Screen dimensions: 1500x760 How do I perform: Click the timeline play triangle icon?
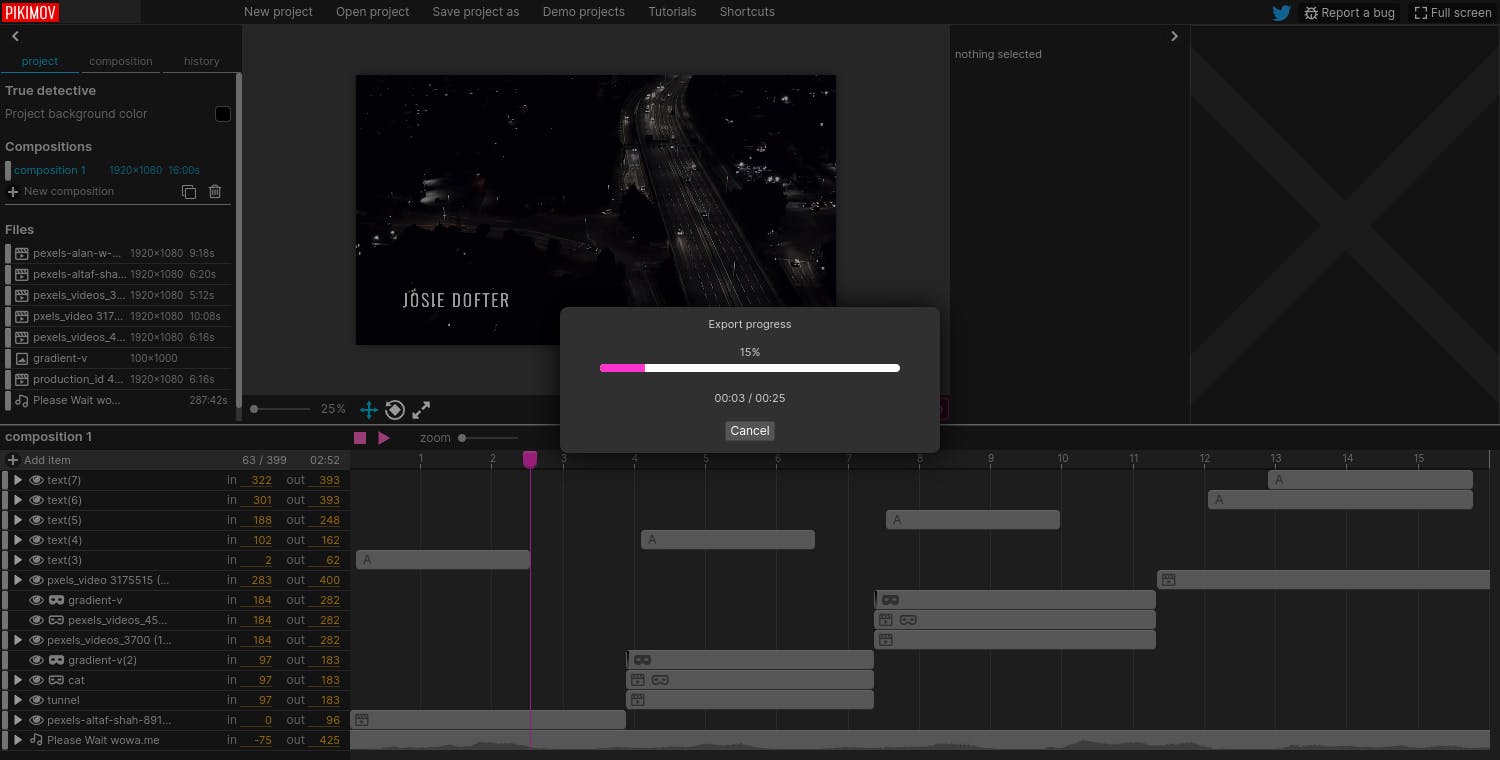tap(384, 438)
